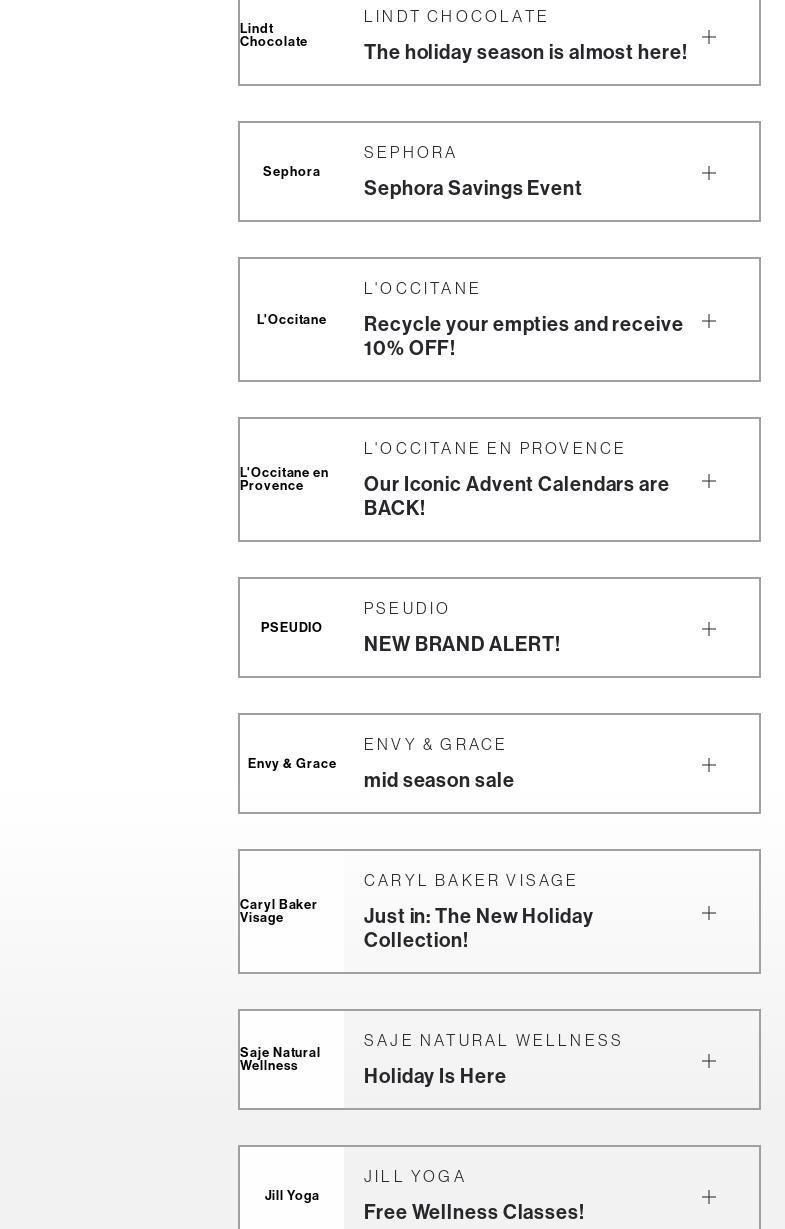
Task: Click plus icon beside Sephora Savings Event
Action: click(x=709, y=173)
